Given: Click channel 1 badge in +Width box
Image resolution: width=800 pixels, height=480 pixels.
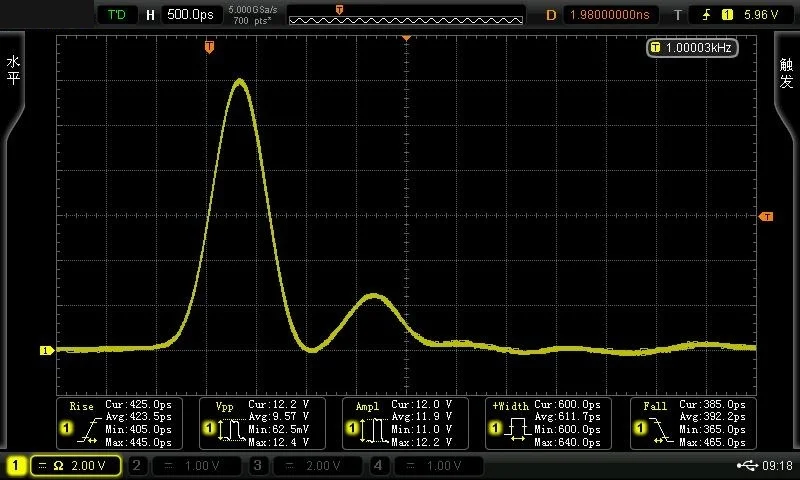Looking at the screenshot, I should point(495,427).
